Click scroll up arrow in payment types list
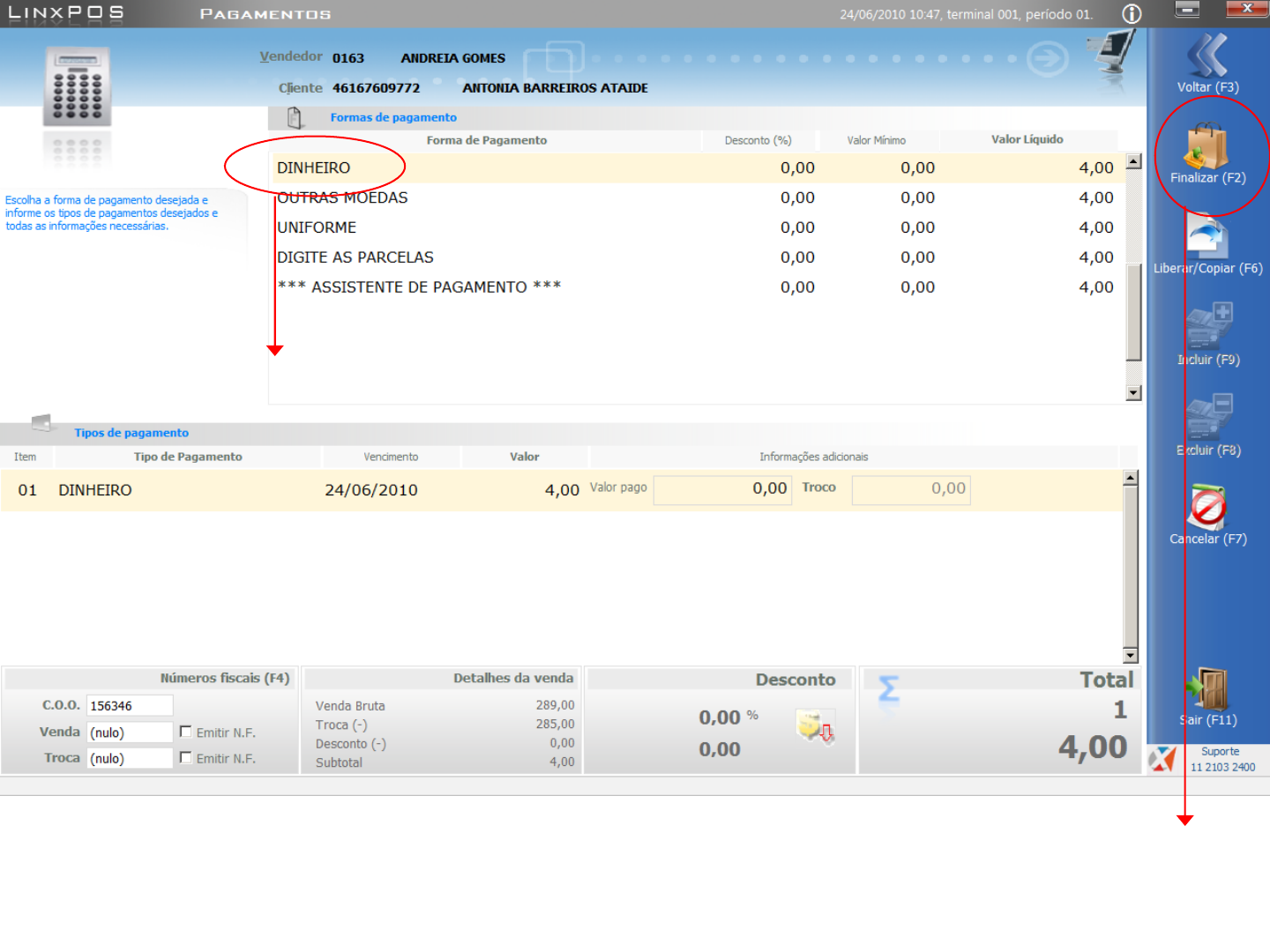 pos(1131,478)
